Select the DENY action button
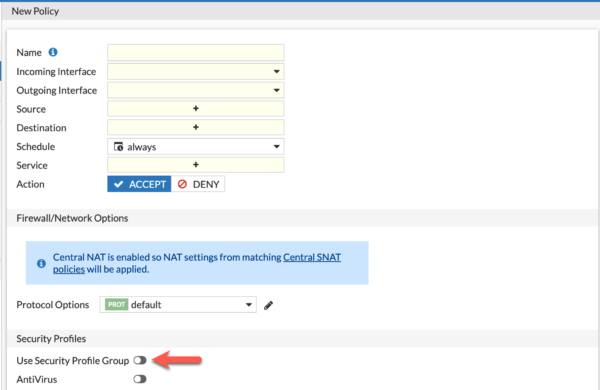 coord(198,184)
